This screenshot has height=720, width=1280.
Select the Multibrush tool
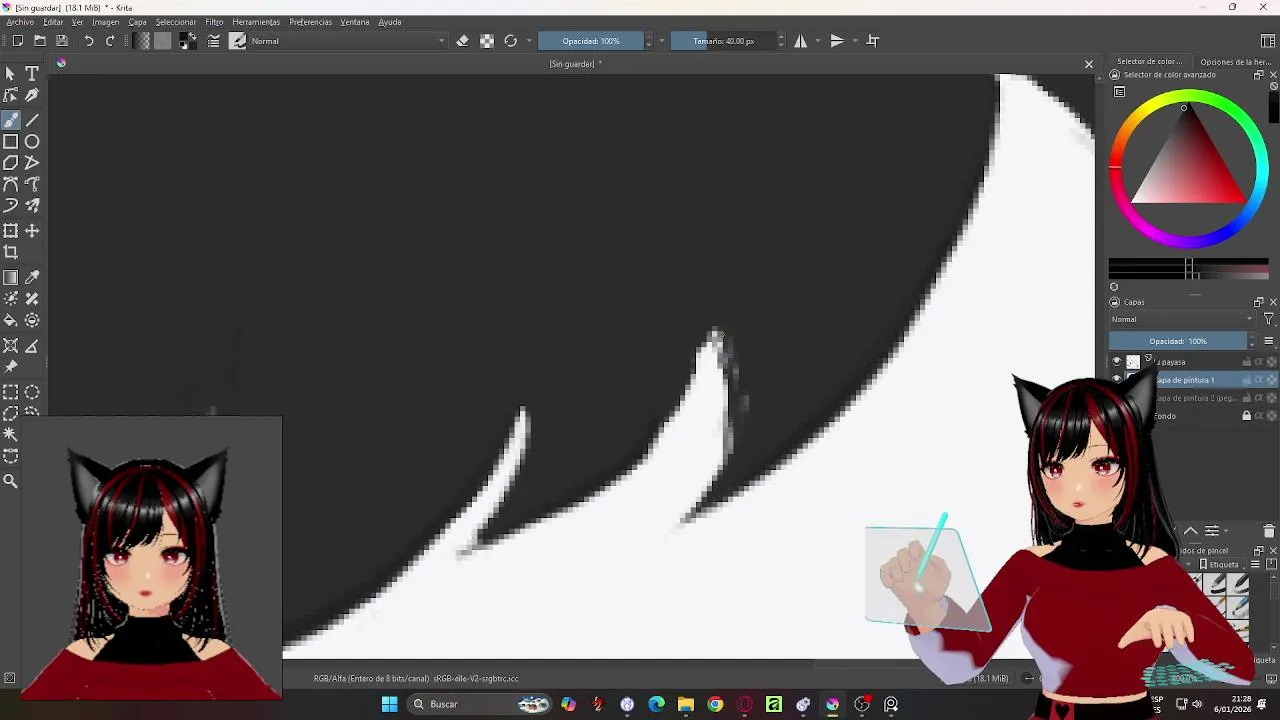[x=32, y=205]
